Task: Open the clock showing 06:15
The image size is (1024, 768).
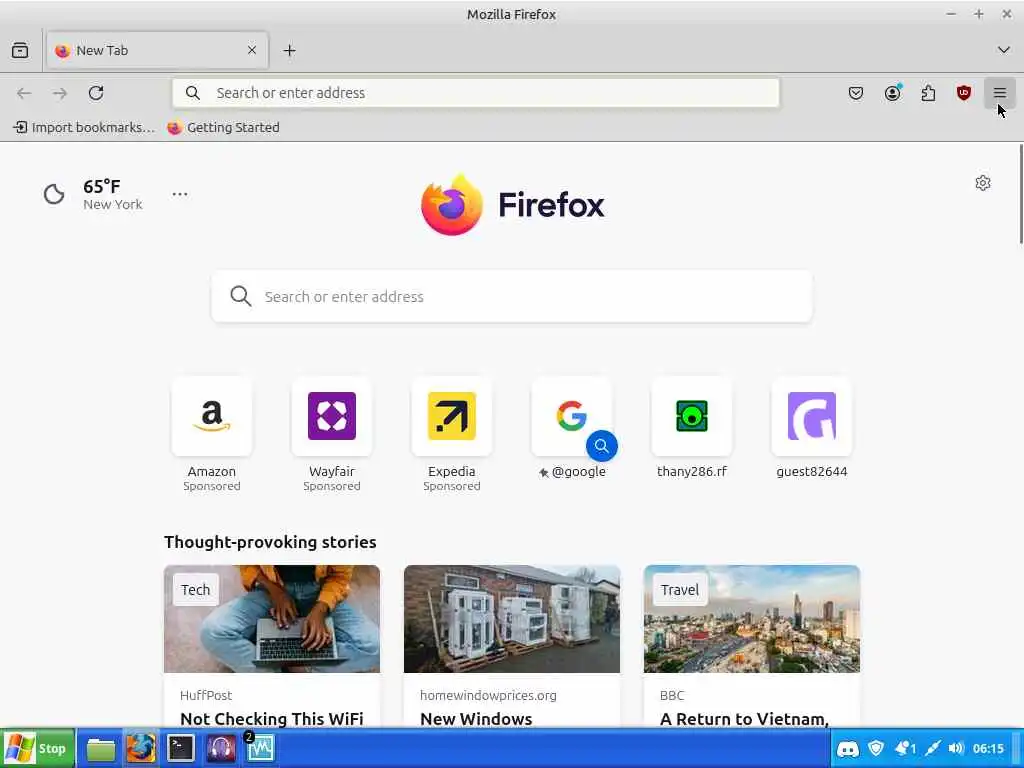Action: pos(988,748)
